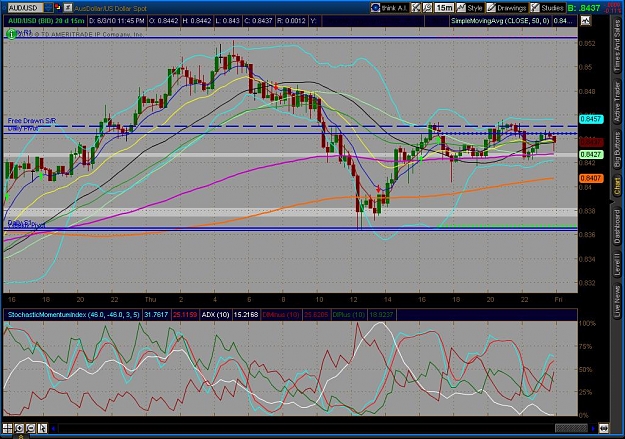This screenshot has width=625, height=439.
Task: Click the Daily S1 line label
Action: click(x=20, y=222)
